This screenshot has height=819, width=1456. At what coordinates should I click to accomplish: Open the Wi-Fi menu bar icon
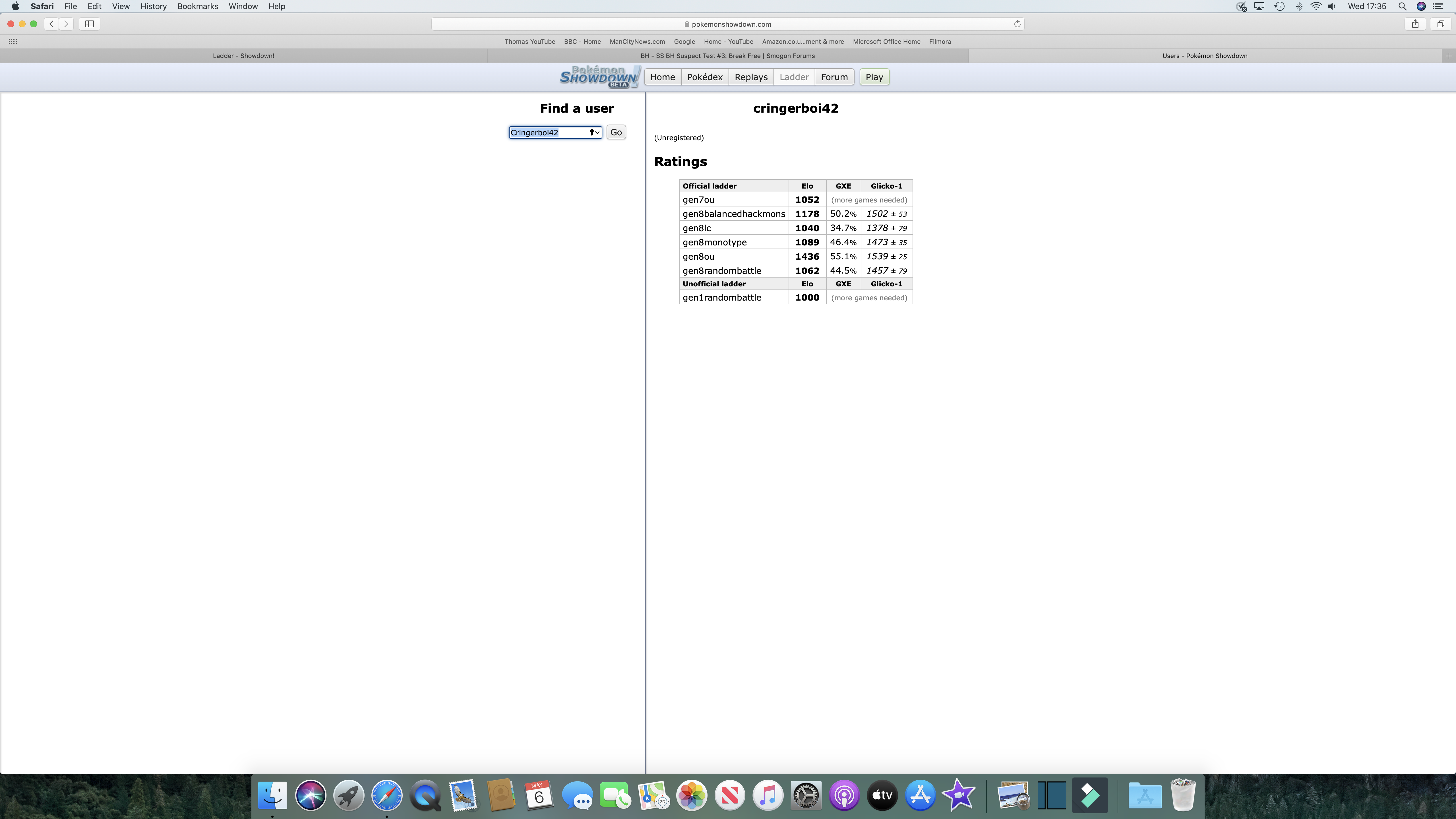tap(1316, 6)
